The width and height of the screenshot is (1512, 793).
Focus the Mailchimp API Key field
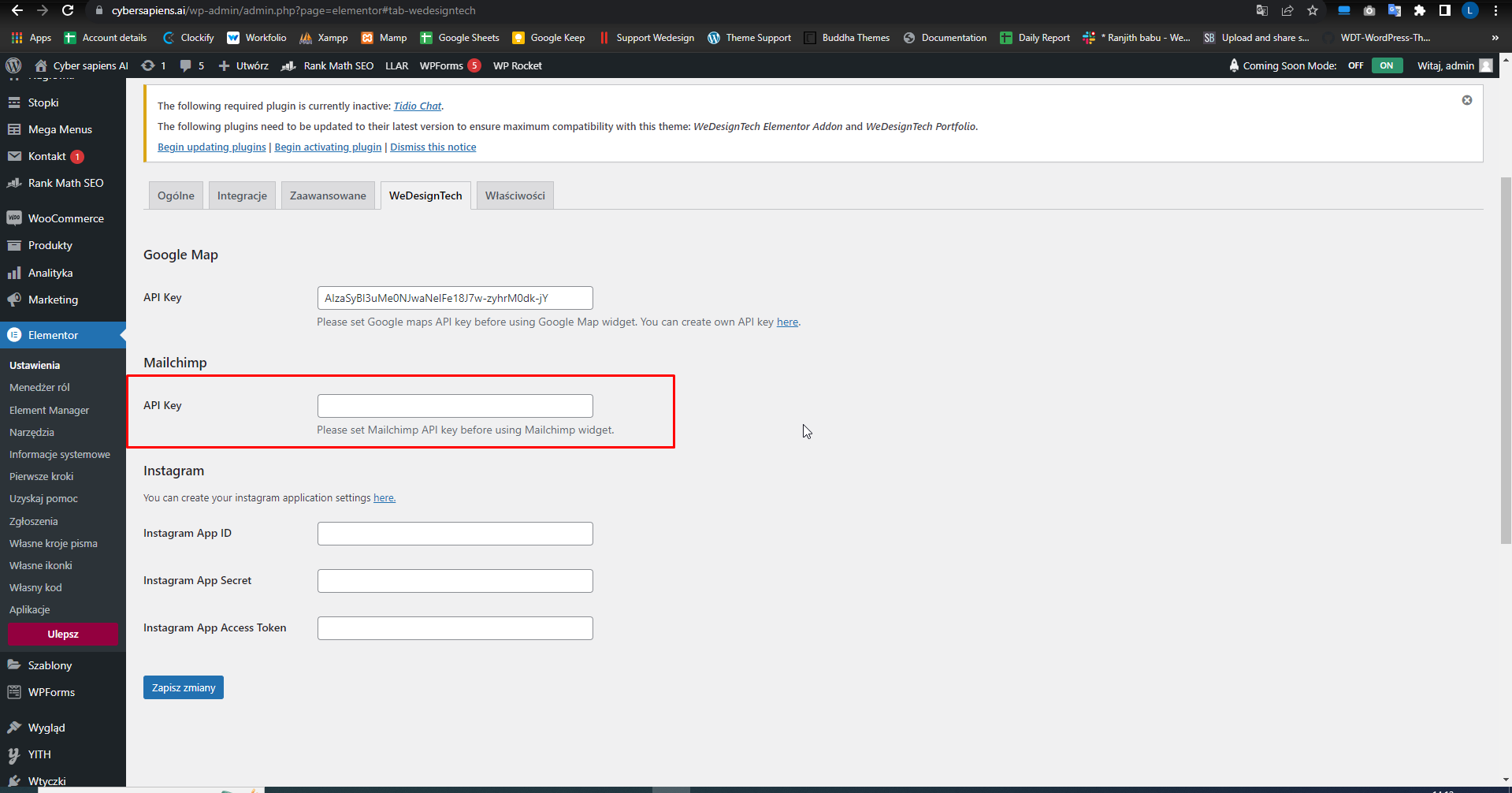point(455,406)
